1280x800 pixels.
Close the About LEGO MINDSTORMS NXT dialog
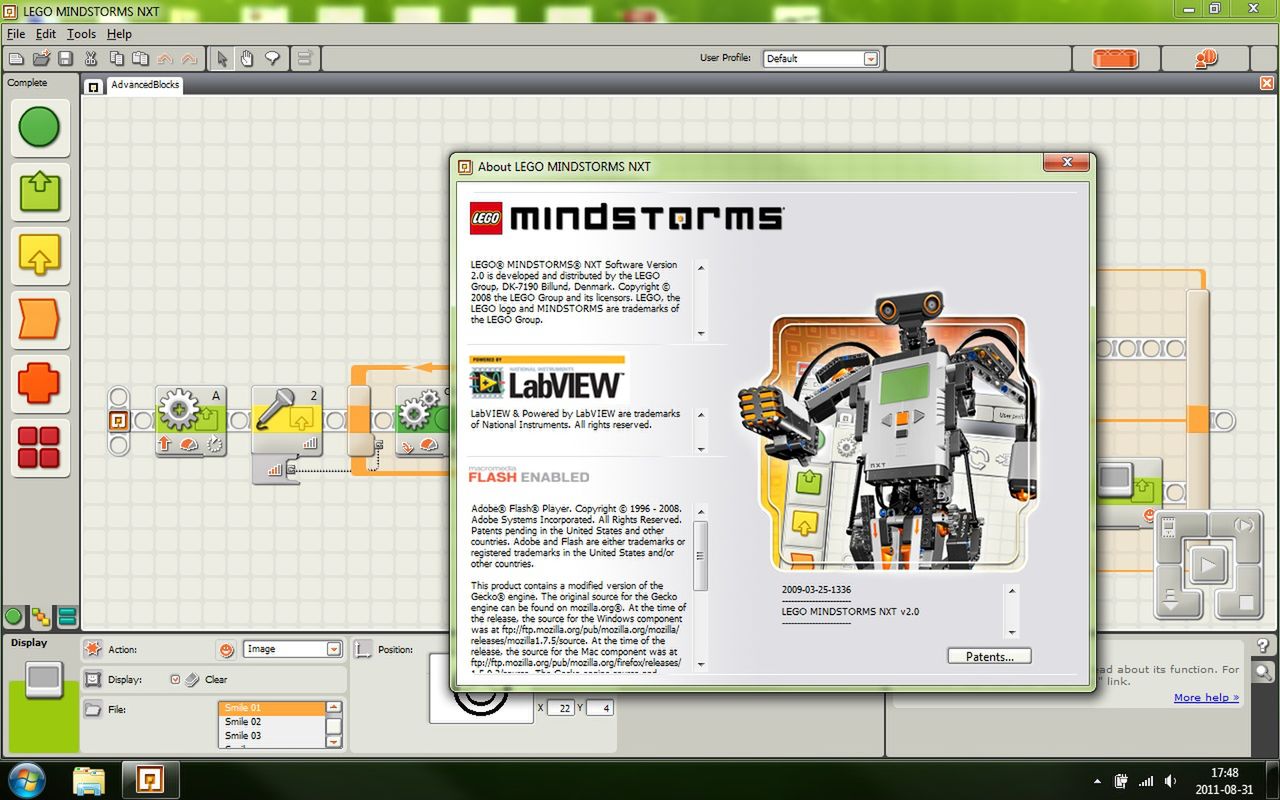[x=1066, y=162]
